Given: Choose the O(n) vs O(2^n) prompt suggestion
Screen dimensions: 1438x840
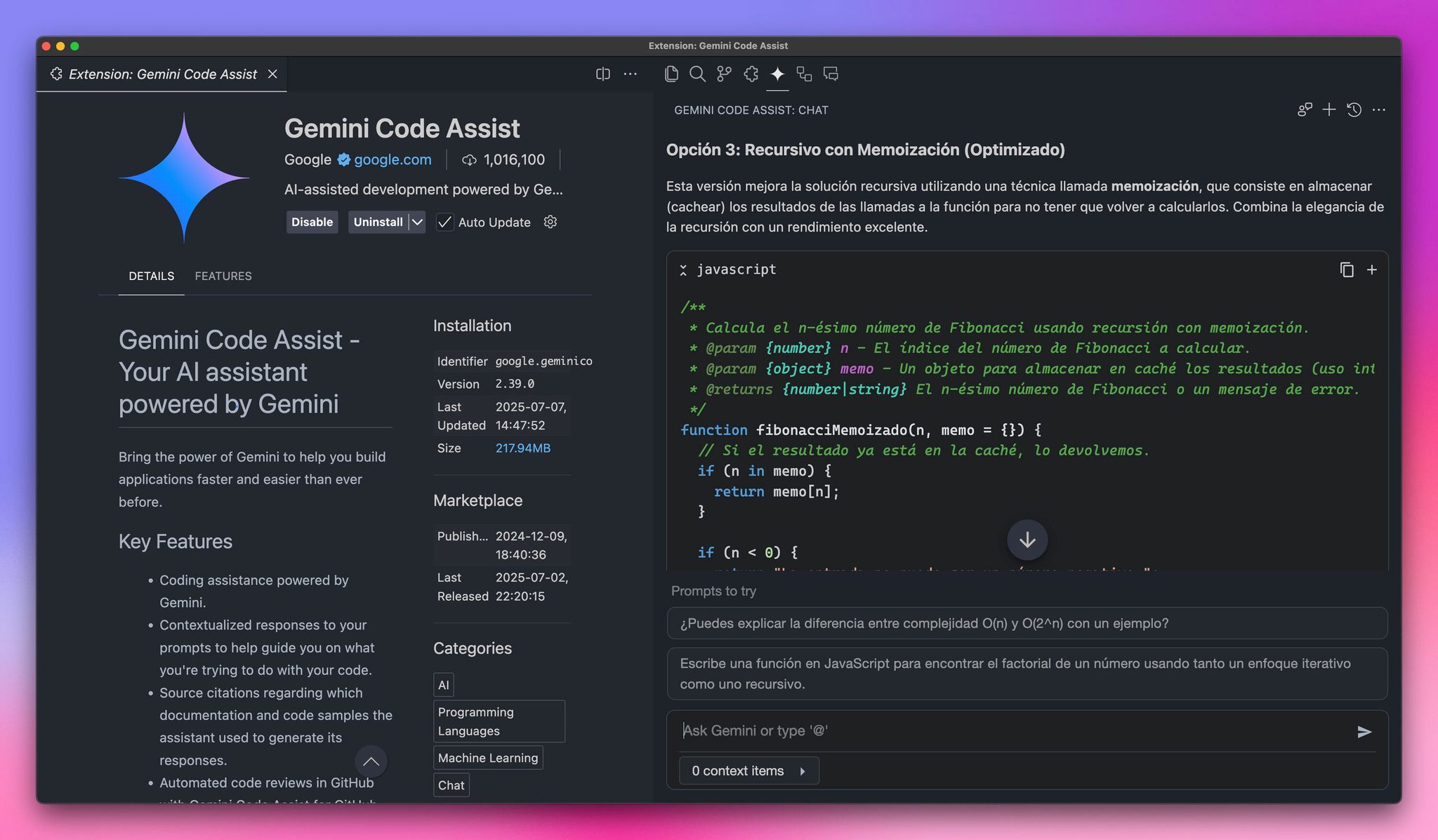Looking at the screenshot, I should tap(1027, 623).
